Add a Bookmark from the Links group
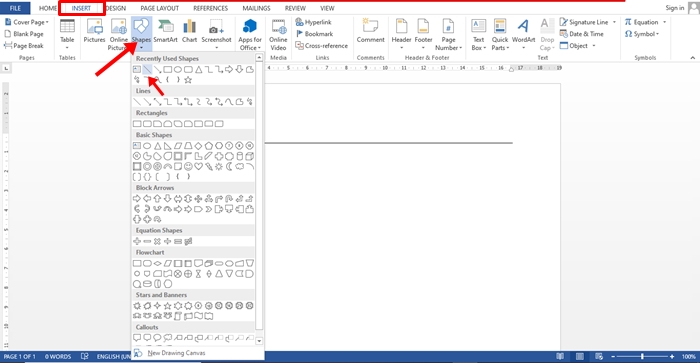 pyautogui.click(x=314, y=34)
